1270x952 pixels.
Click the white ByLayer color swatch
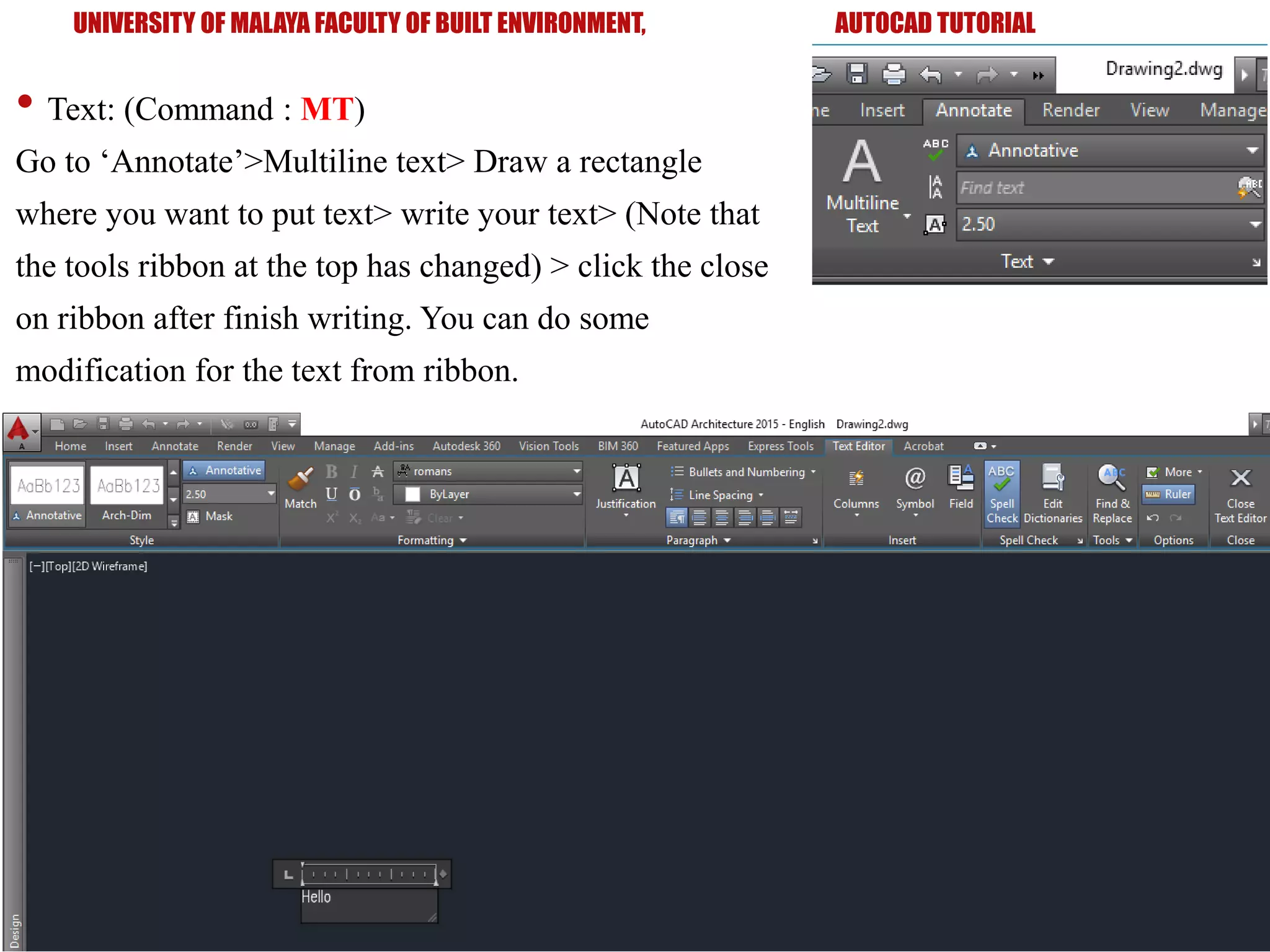[x=412, y=494]
